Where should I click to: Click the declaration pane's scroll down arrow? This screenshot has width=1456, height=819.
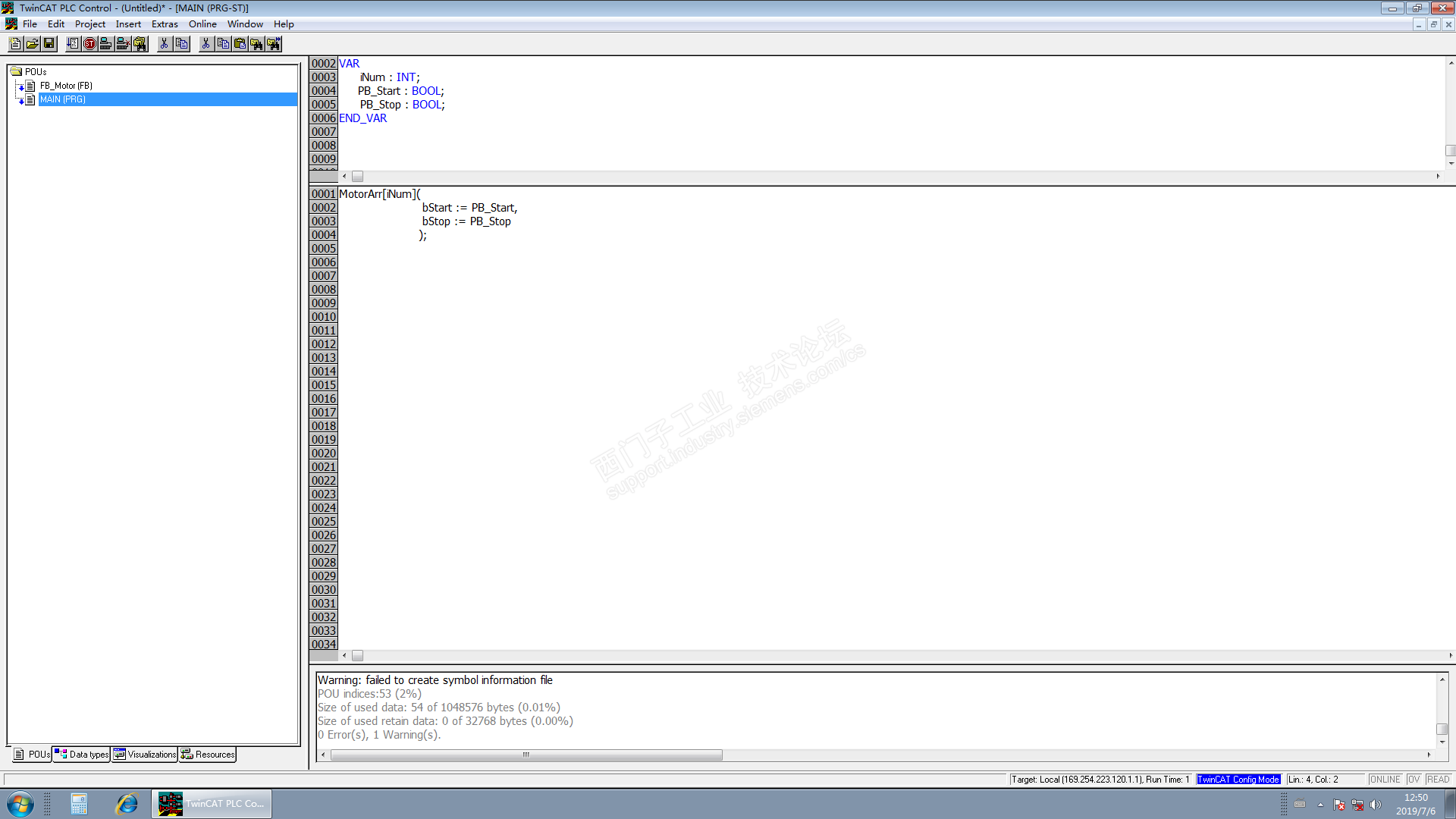(x=1451, y=164)
